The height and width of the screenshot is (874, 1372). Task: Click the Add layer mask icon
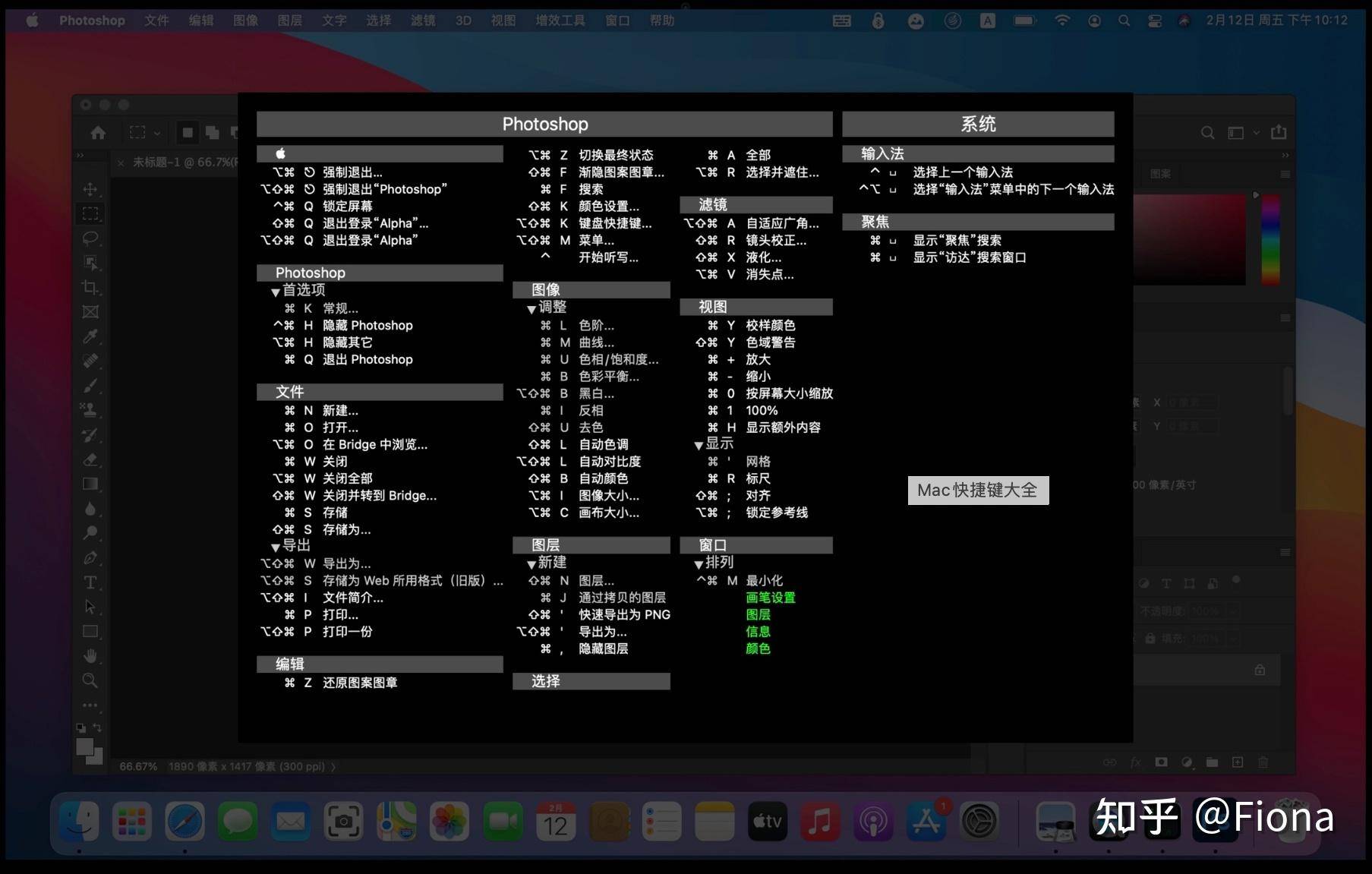1161,762
